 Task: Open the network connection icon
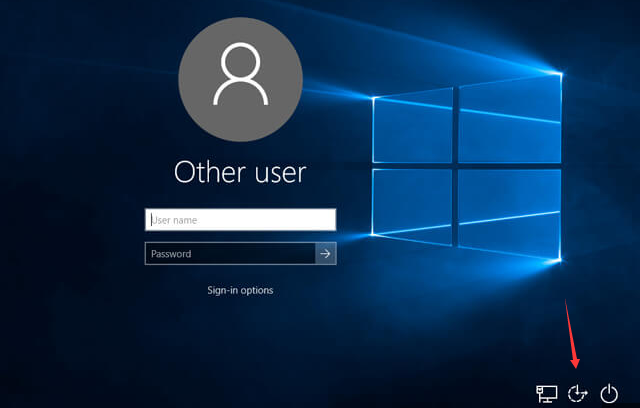pos(547,393)
